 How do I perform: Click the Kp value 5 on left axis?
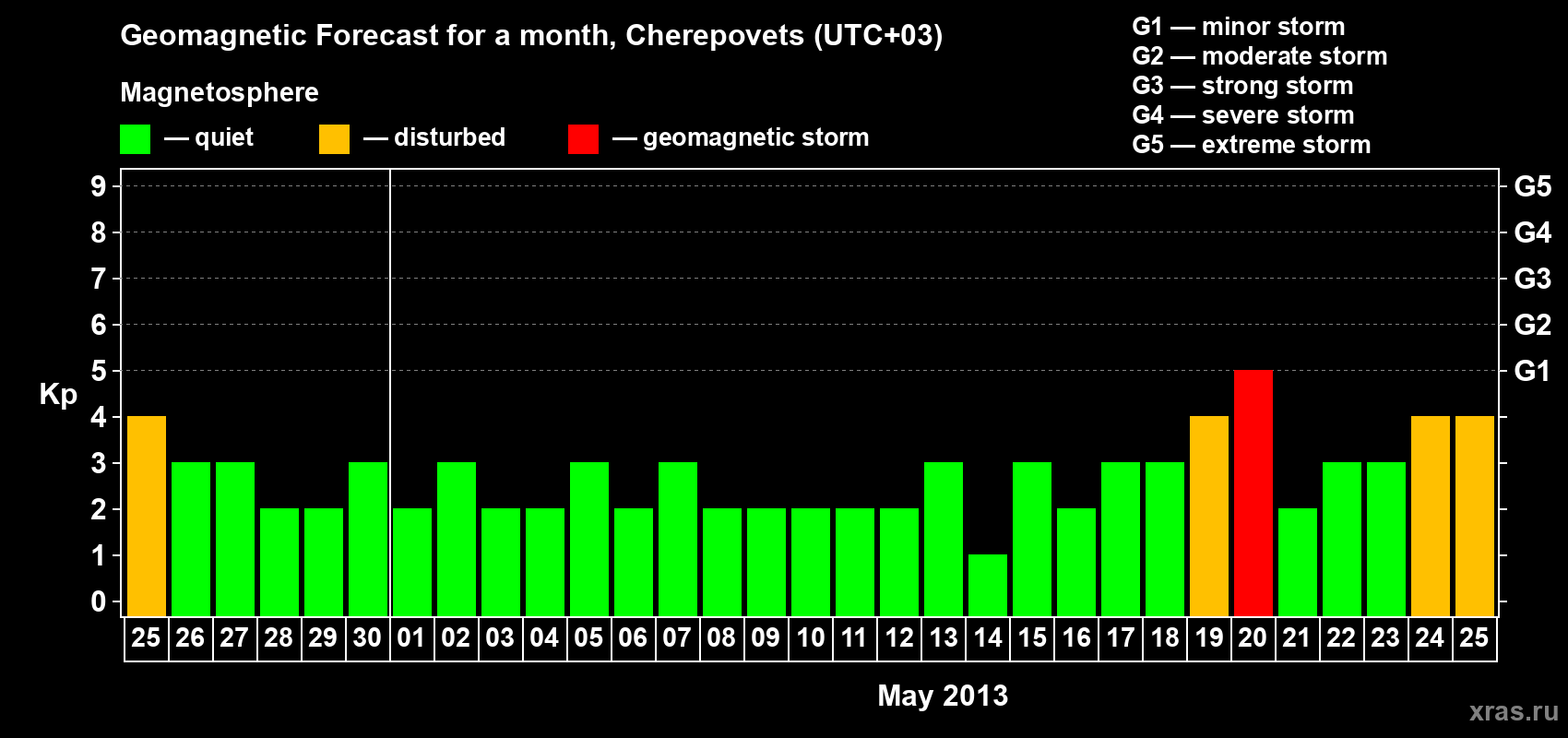(99, 371)
